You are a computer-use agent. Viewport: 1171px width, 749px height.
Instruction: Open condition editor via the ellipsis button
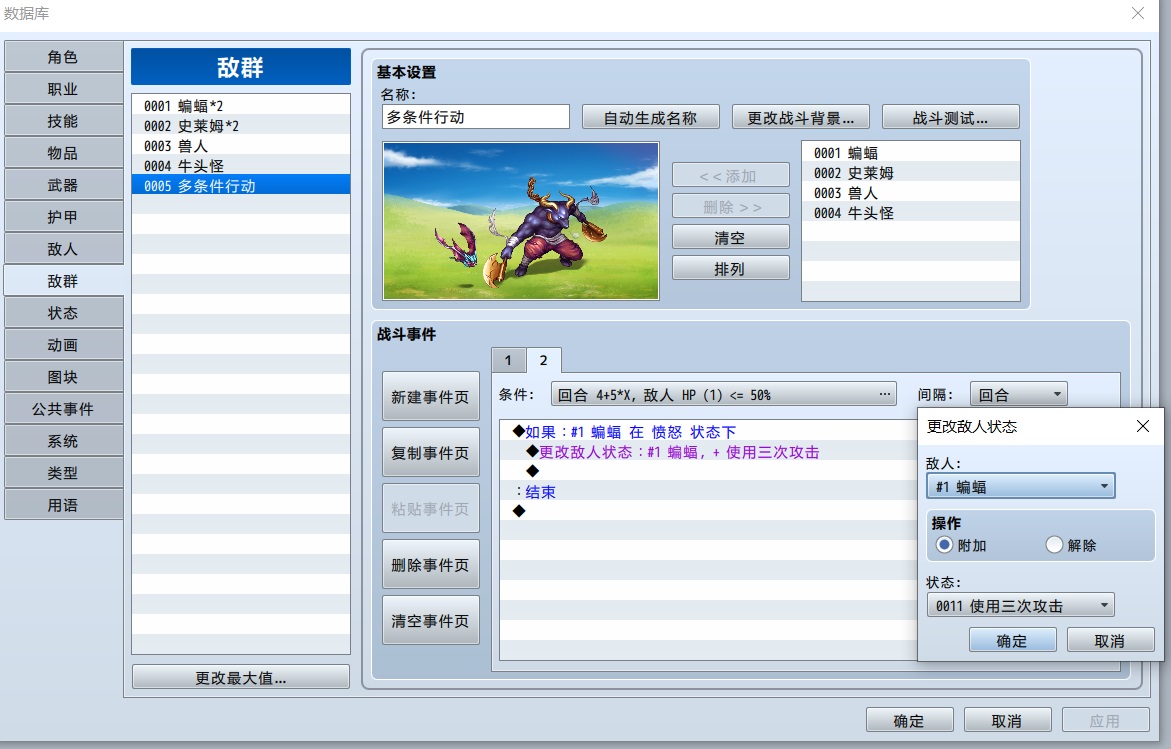[885, 394]
